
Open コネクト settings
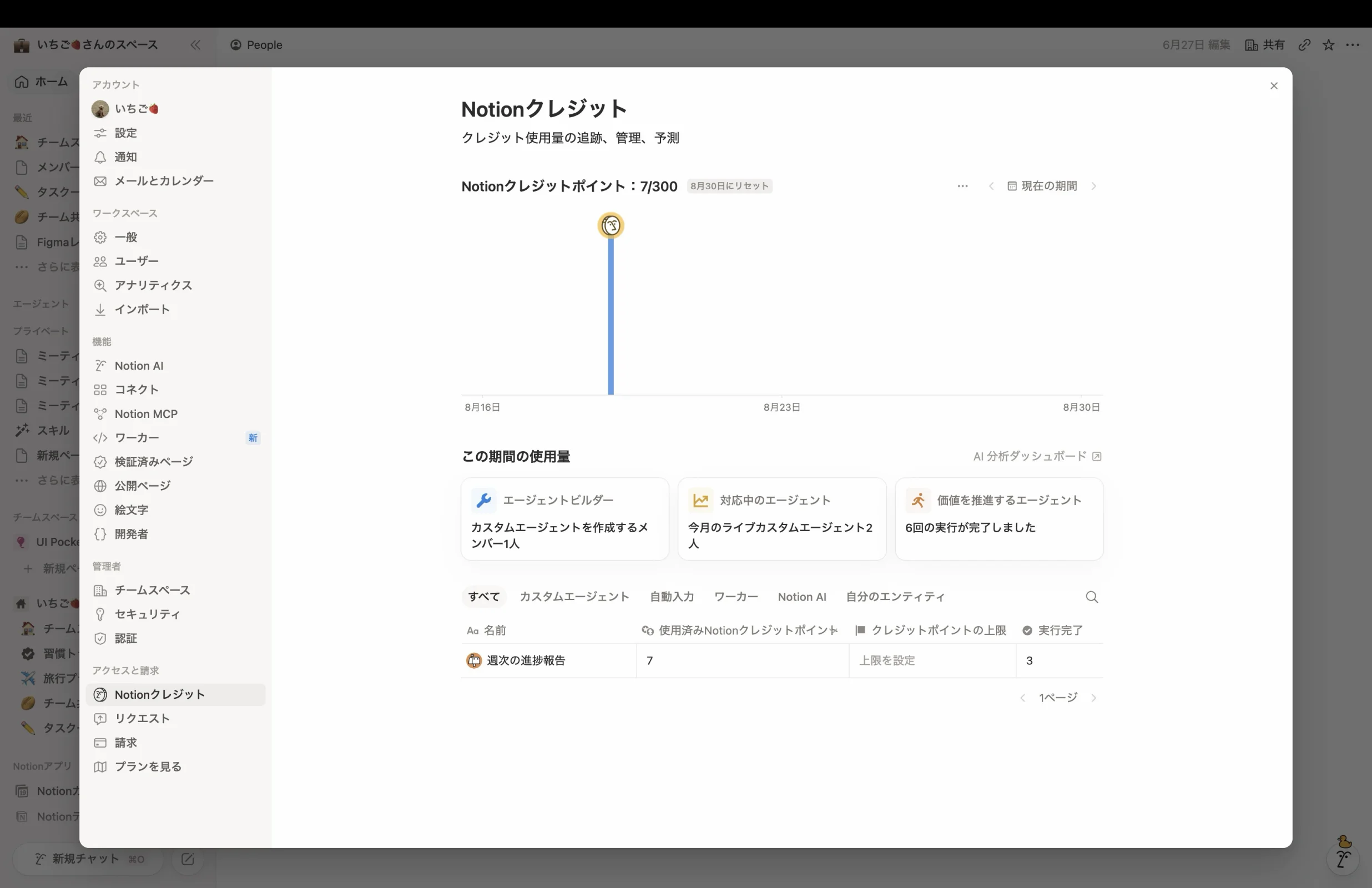click(175, 390)
